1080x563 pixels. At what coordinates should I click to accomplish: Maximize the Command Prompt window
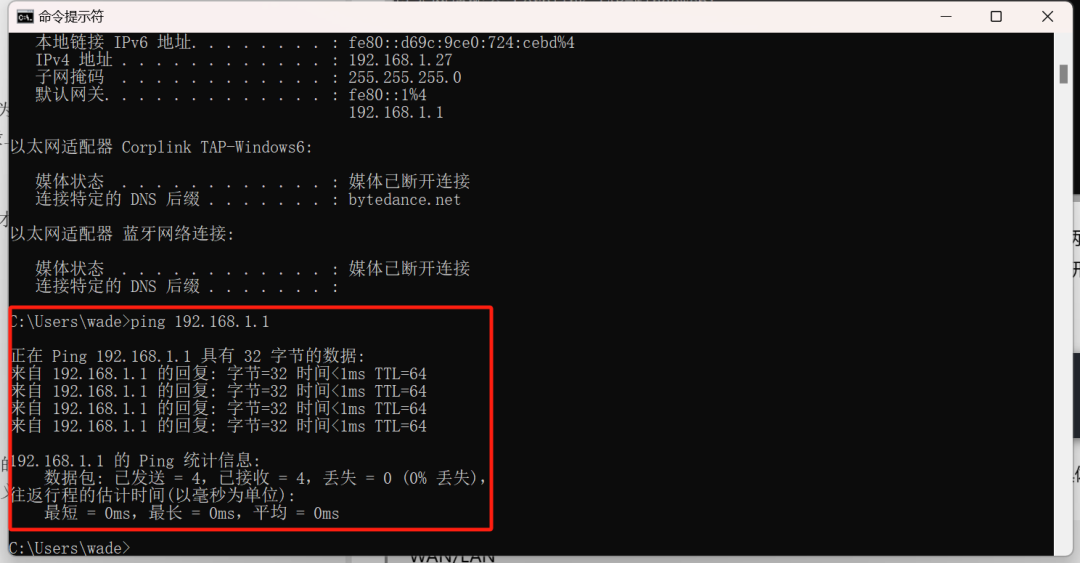[996, 17]
